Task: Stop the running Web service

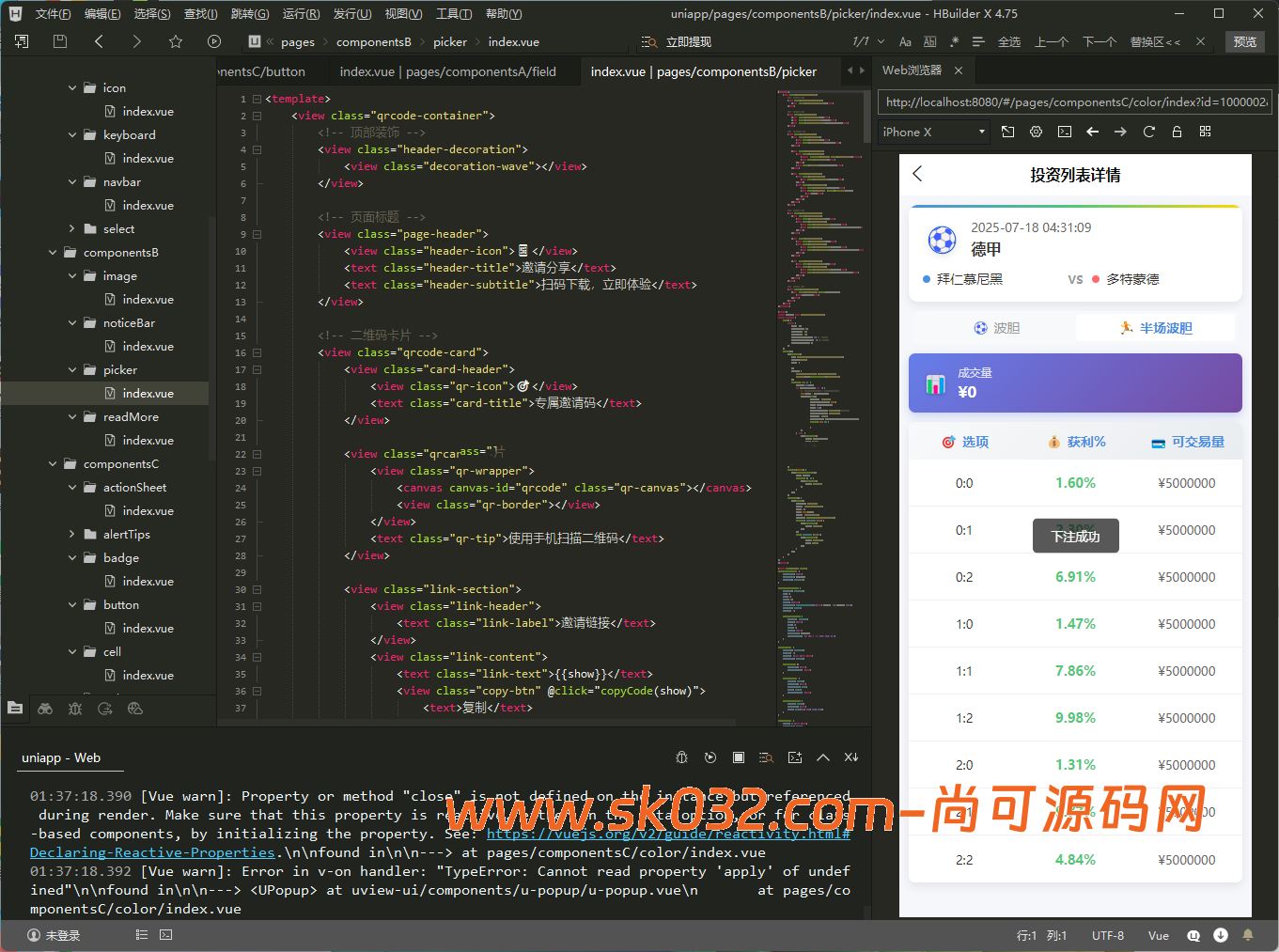Action: [738, 757]
